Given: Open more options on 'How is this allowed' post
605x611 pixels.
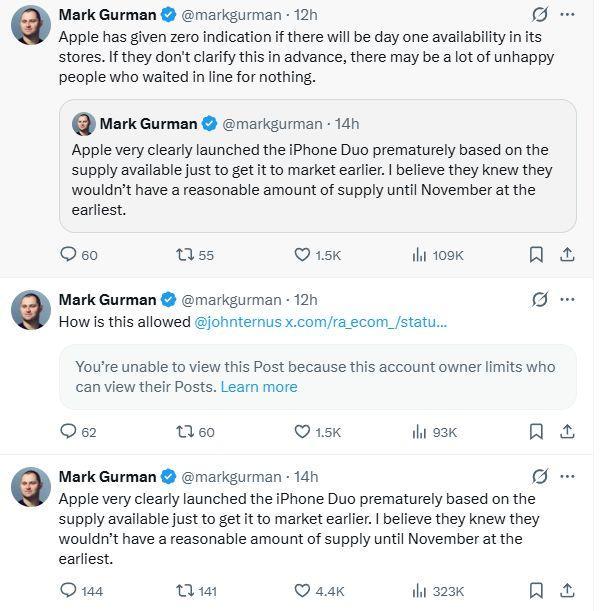Looking at the screenshot, I should pyautogui.click(x=567, y=300).
